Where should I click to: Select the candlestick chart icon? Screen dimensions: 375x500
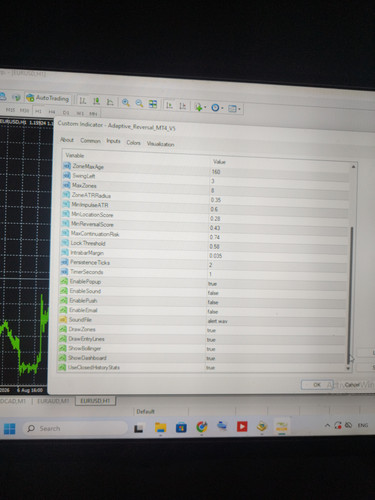coord(96,101)
